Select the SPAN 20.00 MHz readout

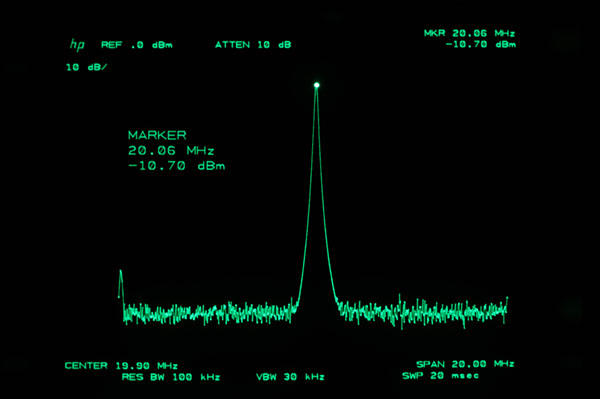(465, 364)
